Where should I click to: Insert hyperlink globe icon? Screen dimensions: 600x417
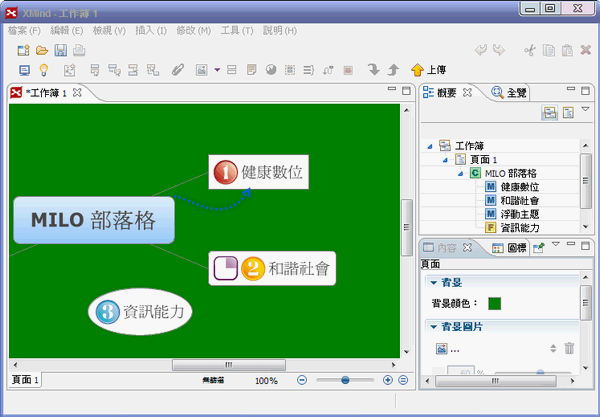[x=271, y=70]
